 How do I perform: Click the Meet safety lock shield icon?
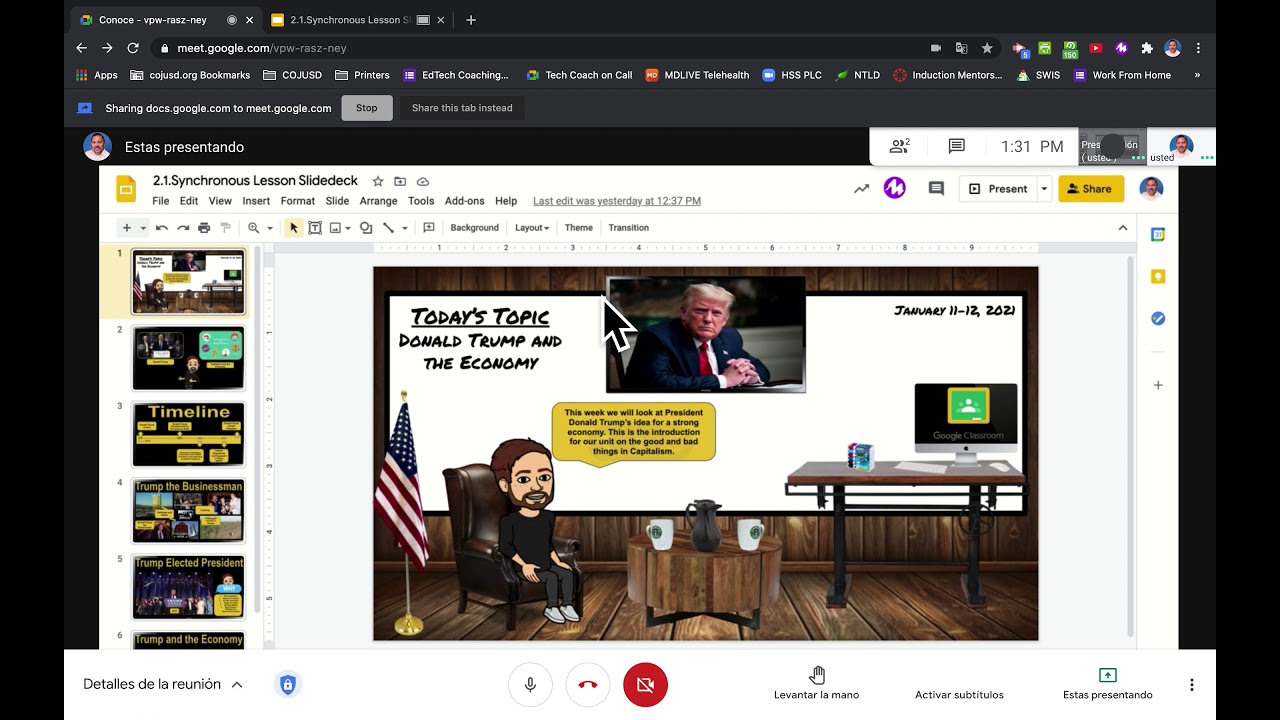(x=288, y=684)
